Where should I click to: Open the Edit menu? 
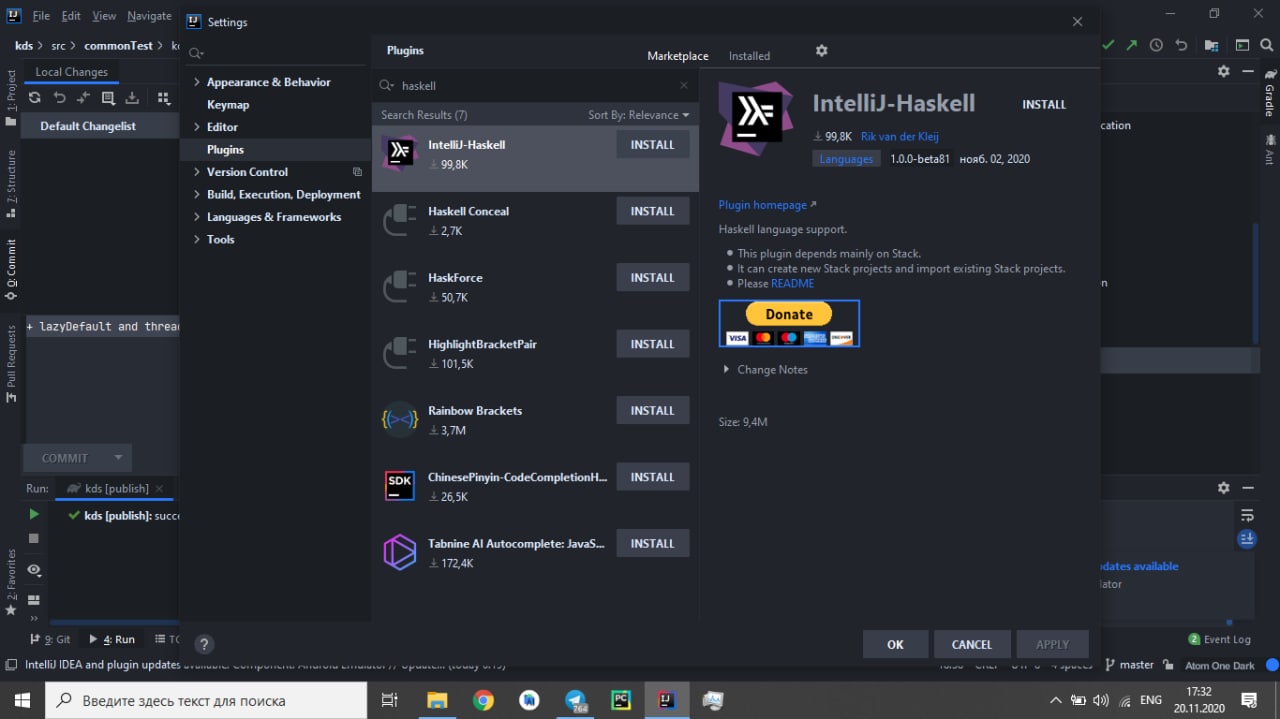[x=71, y=16]
